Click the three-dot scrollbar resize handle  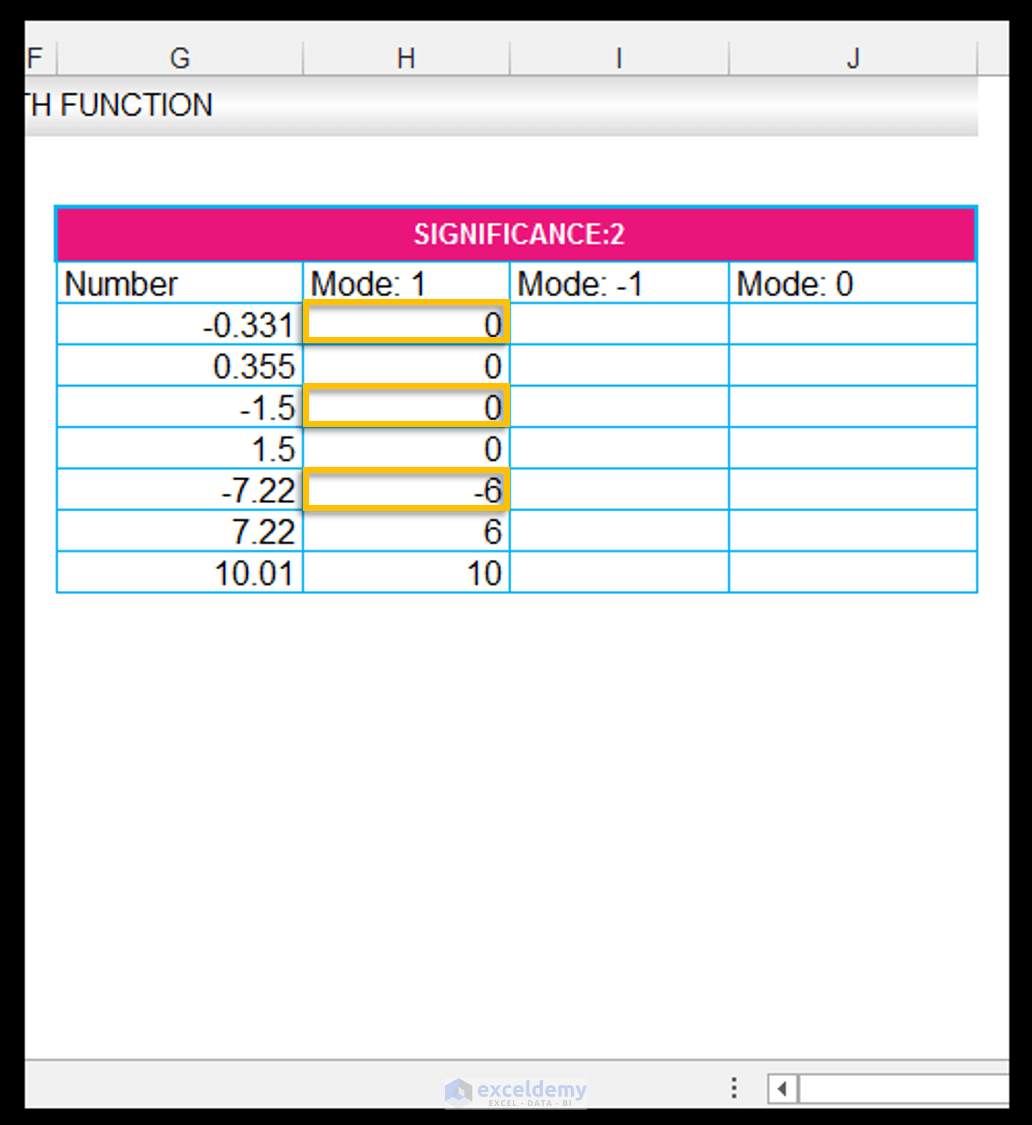(734, 1088)
